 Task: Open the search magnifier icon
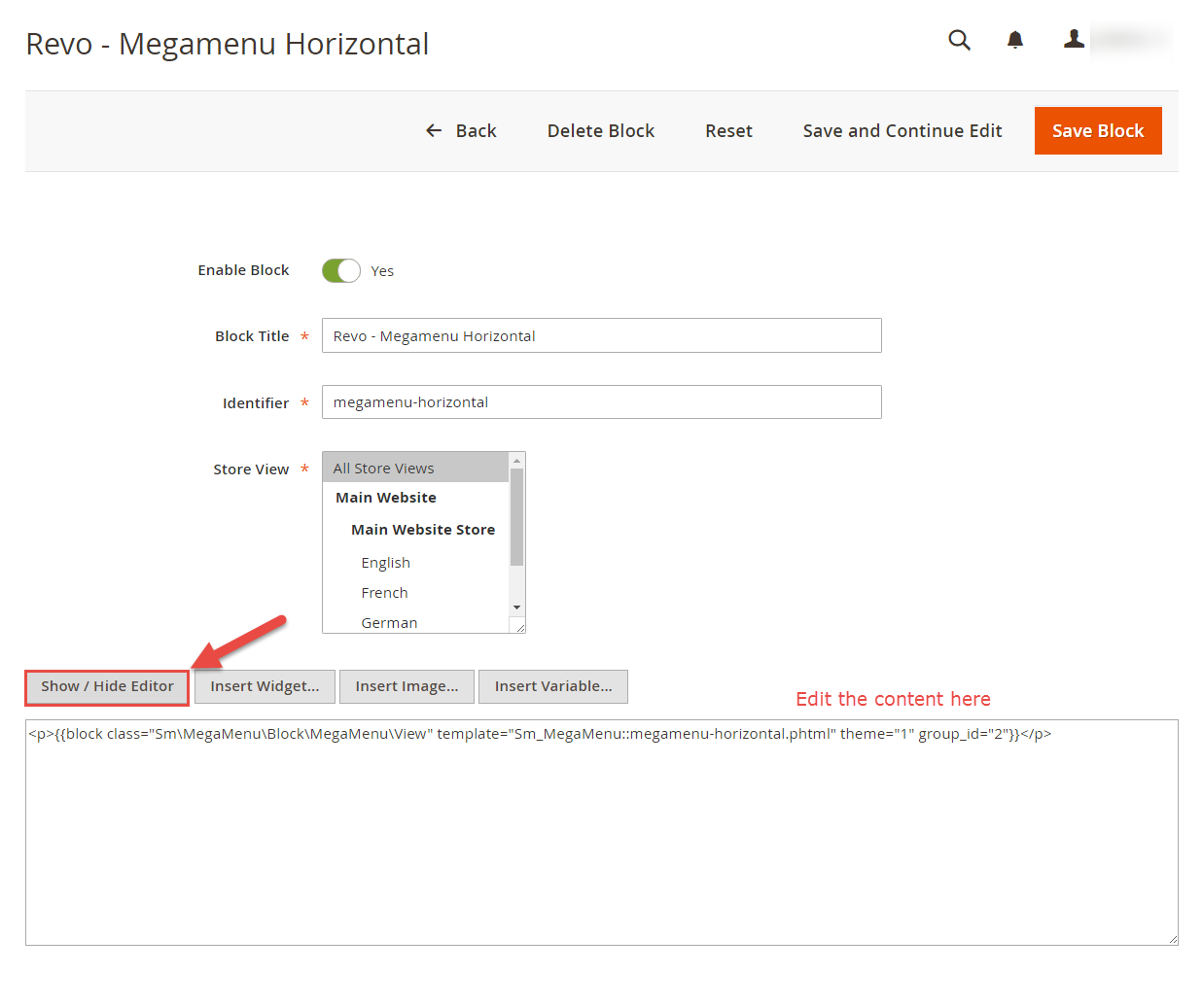[959, 40]
